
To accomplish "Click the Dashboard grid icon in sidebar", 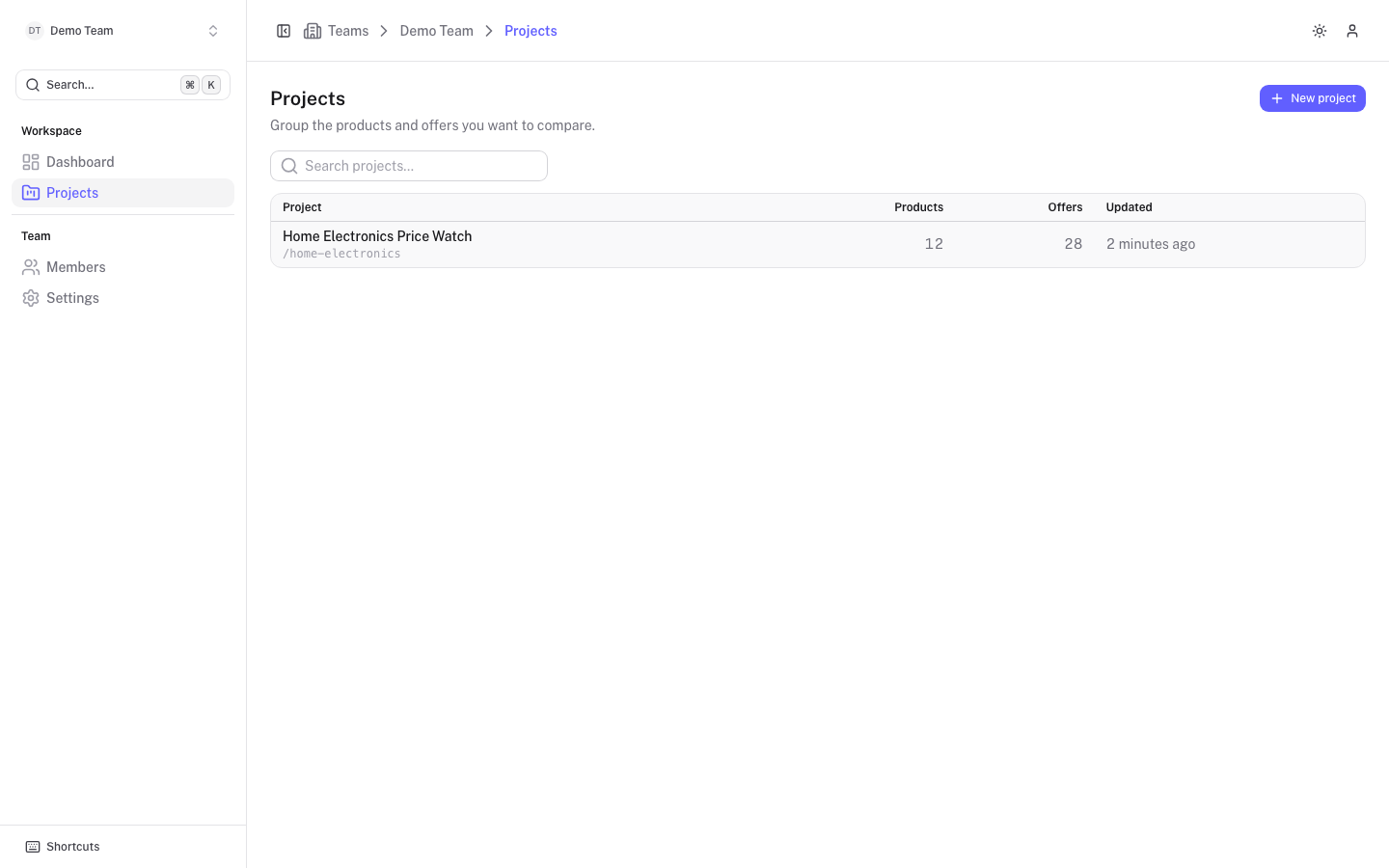I will coord(31,162).
